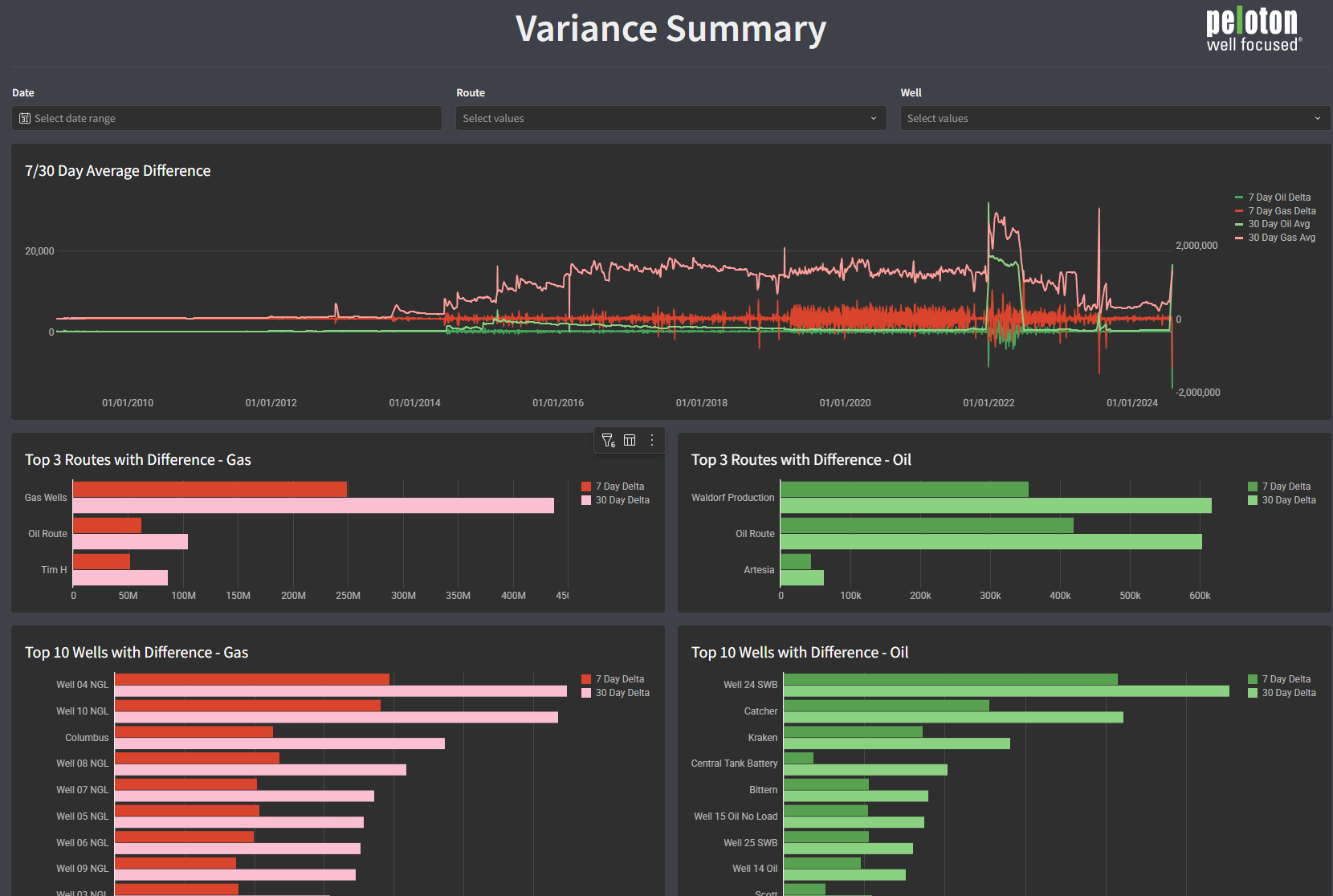
Task: Toggle the 30 Day Oil Avg legend entry
Action: point(1278,224)
